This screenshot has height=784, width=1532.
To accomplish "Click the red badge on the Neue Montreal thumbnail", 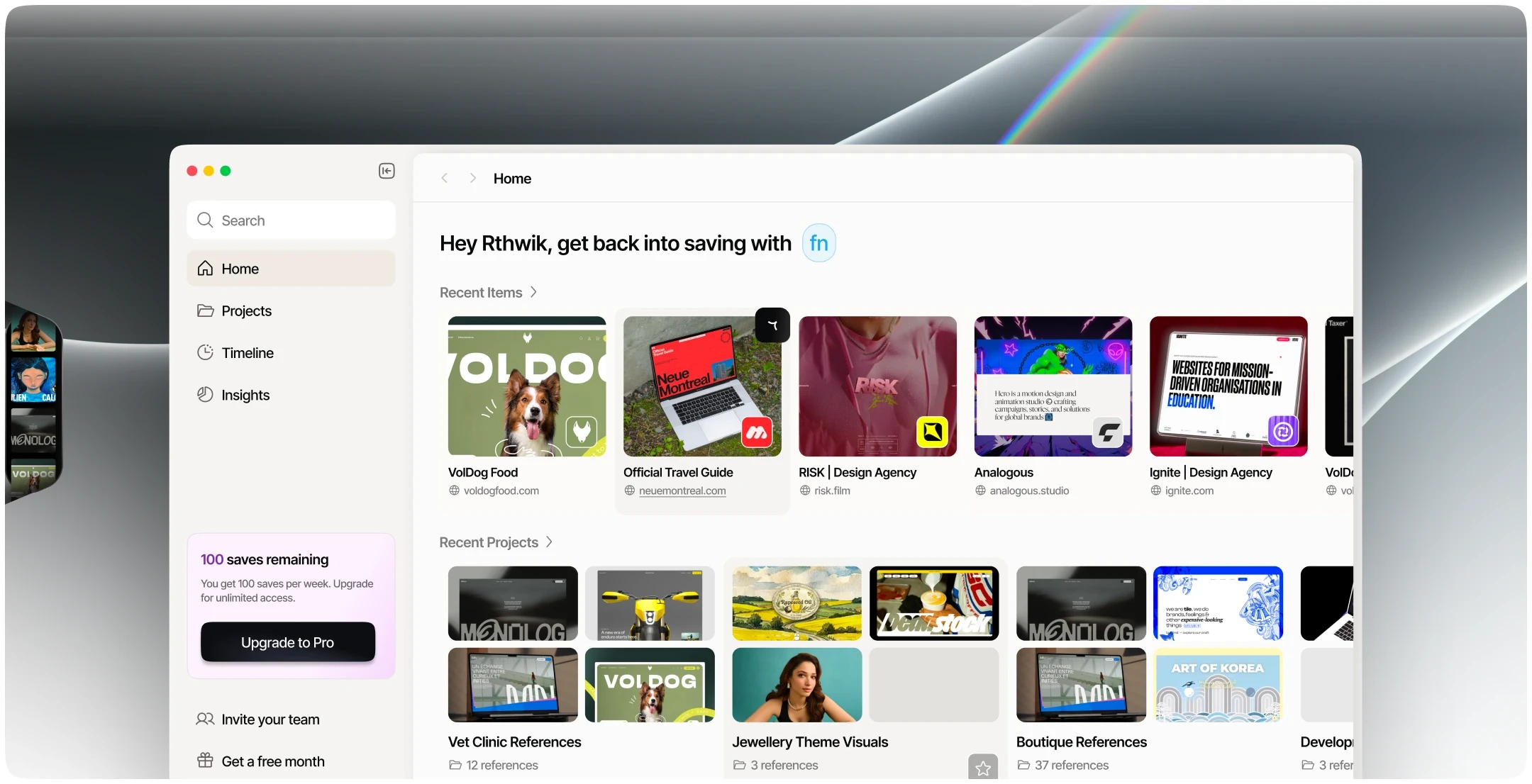I will click(757, 432).
